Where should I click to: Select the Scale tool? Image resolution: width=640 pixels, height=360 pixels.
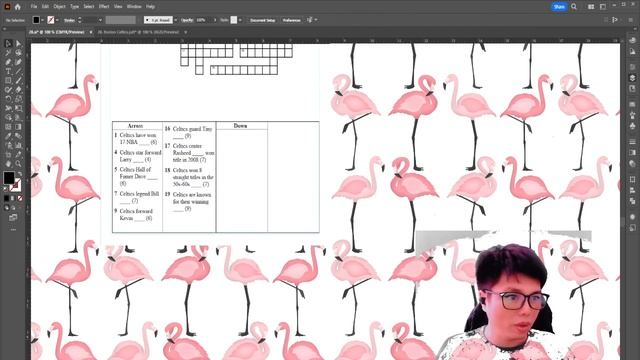point(18,99)
